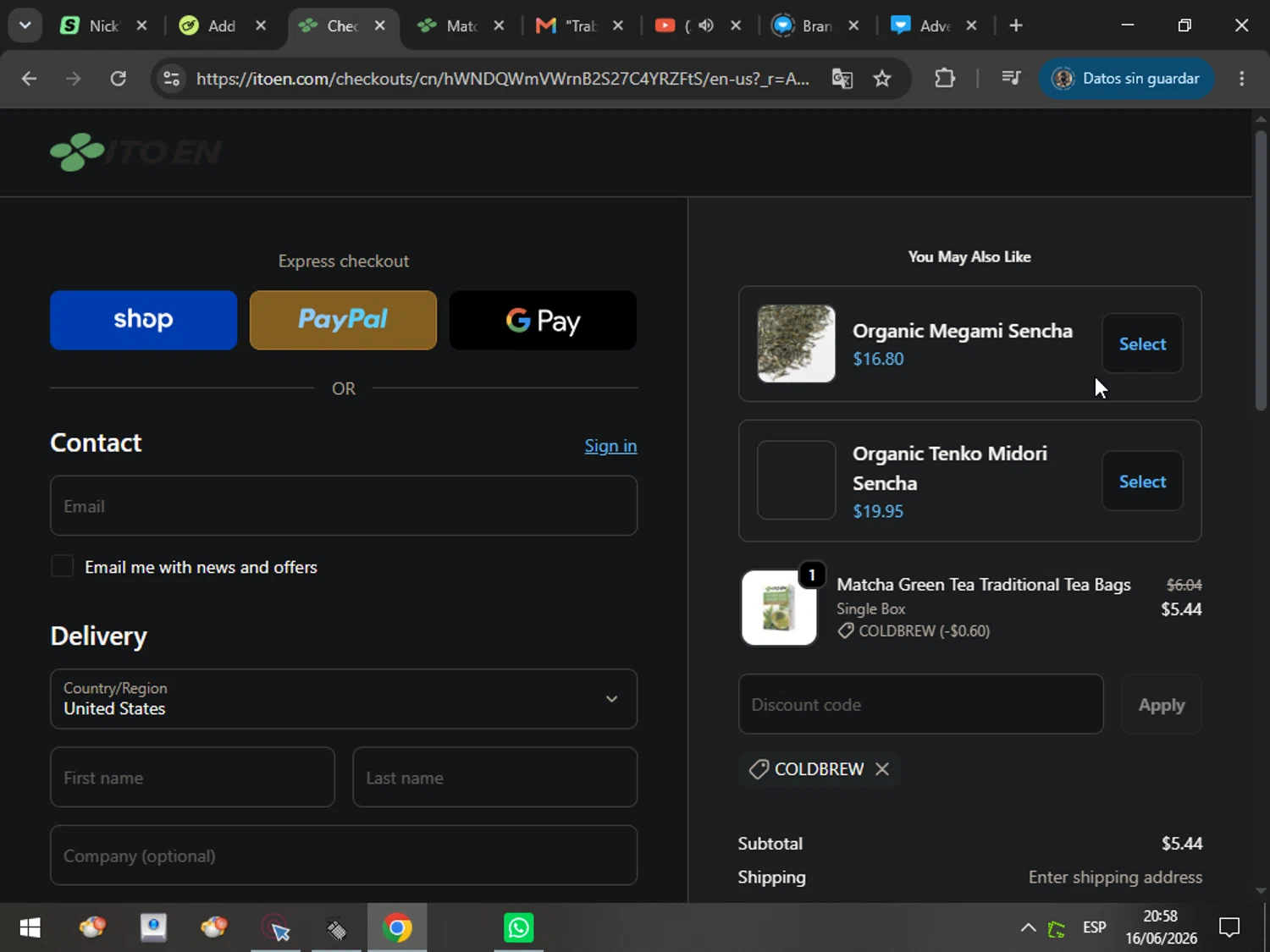The height and width of the screenshot is (952, 1270).
Task: Open Windows Start menu
Action: tap(30, 927)
